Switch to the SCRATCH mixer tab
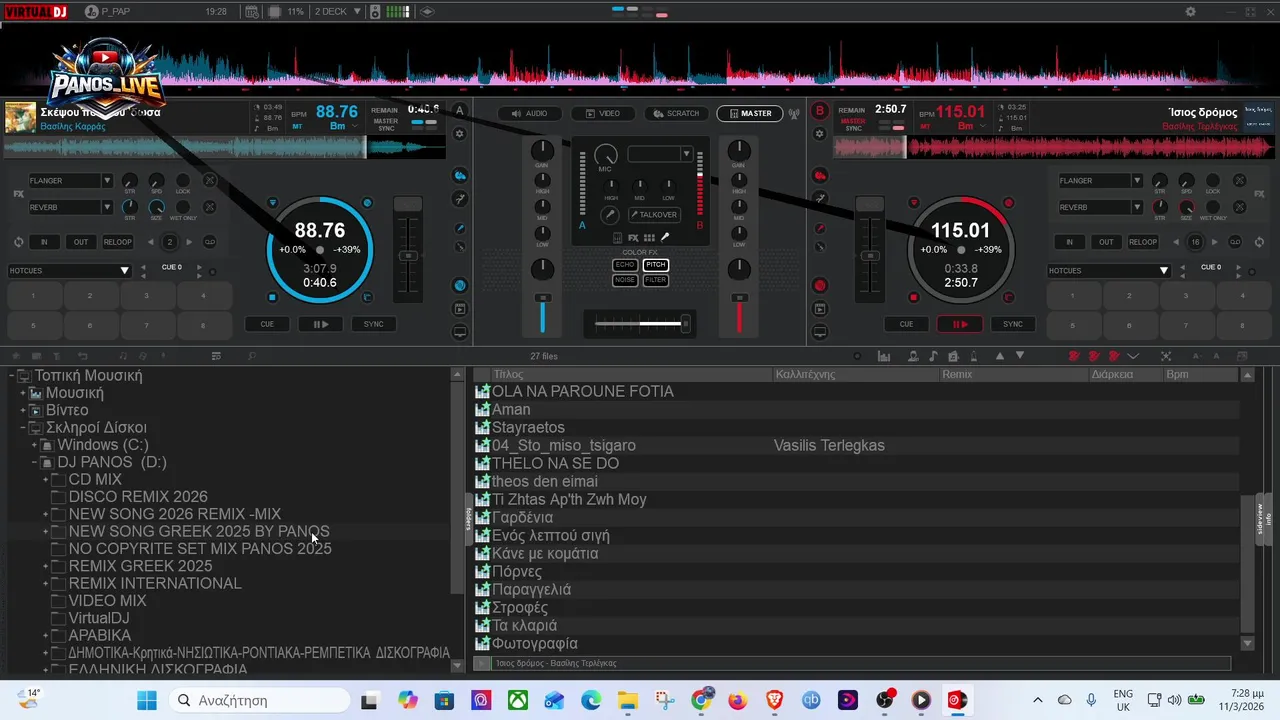This screenshot has width=1280, height=720. pyautogui.click(x=676, y=113)
